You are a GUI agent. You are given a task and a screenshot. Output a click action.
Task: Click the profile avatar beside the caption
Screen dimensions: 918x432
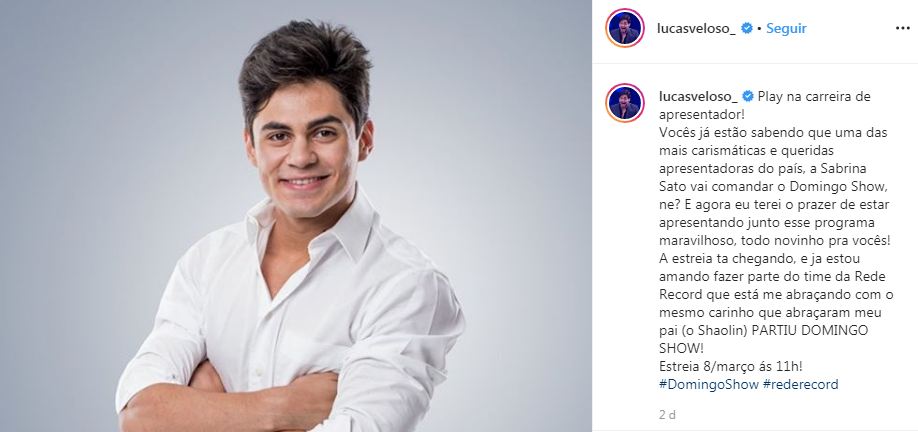click(x=625, y=102)
